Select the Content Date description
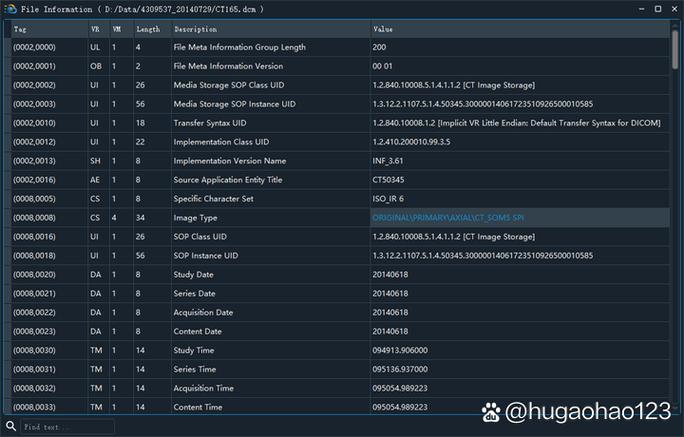 click(197, 331)
